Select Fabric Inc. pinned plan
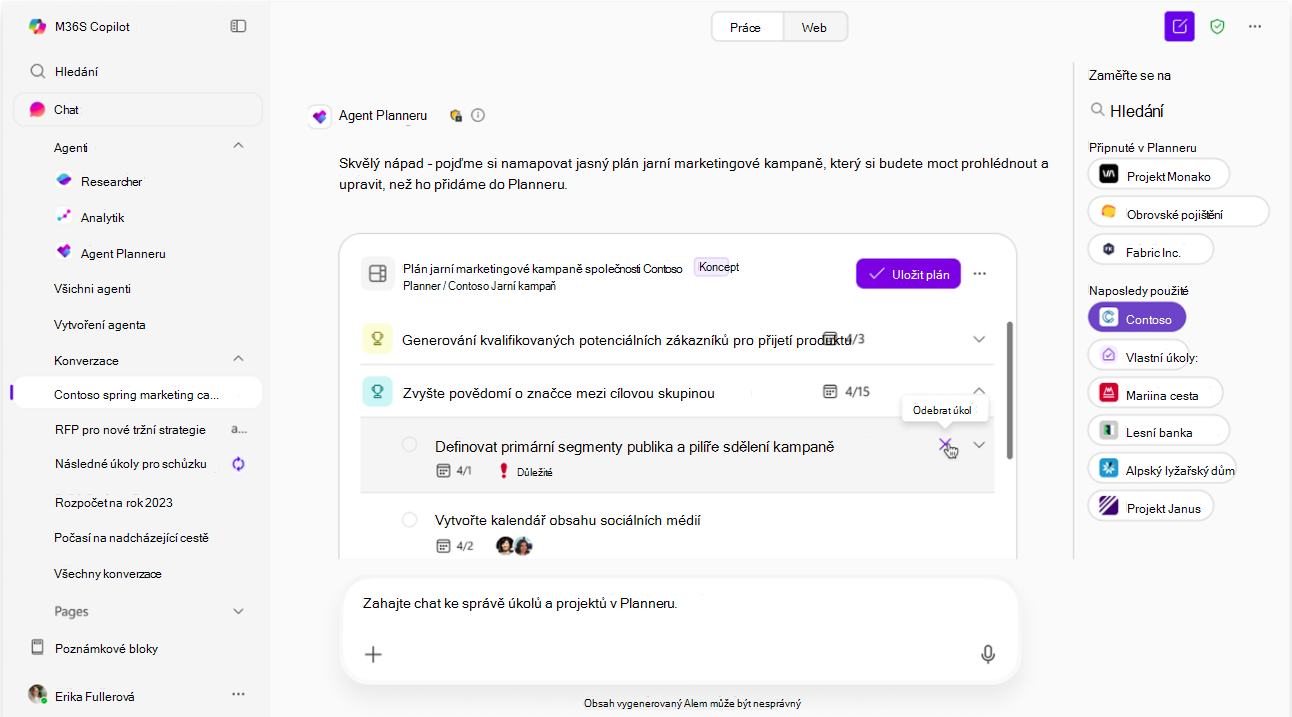 (x=1151, y=249)
